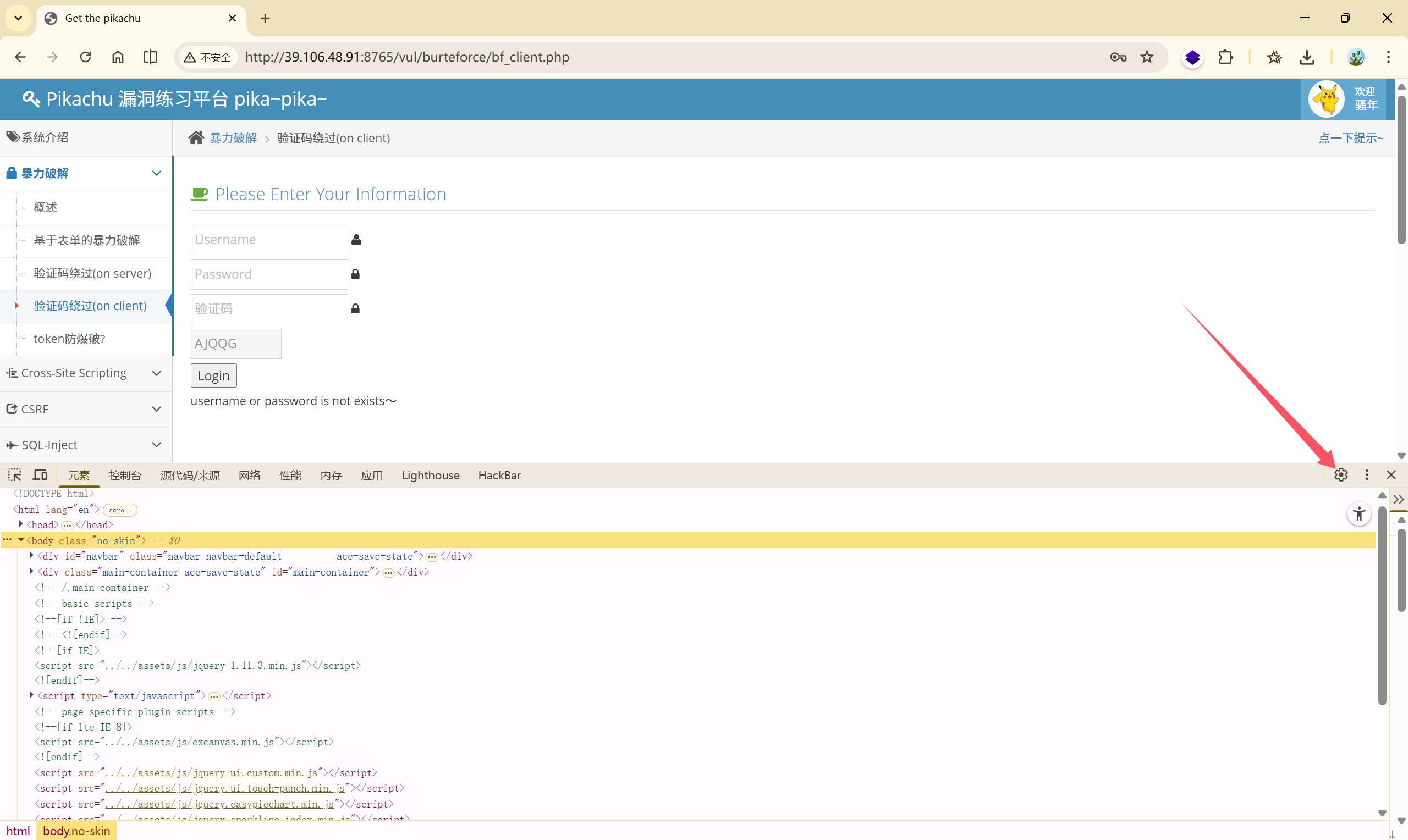Click the DevTools elements panel scrollbar
The height and width of the screenshot is (840, 1408).
pyautogui.click(x=1382, y=606)
